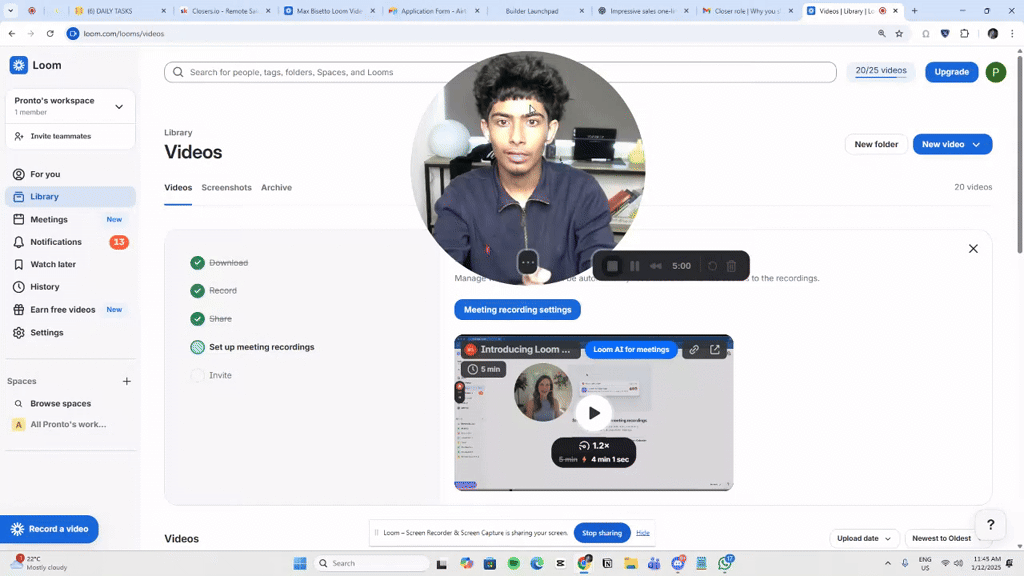
Task: Click Stop sharing in the share bar
Action: 601,533
